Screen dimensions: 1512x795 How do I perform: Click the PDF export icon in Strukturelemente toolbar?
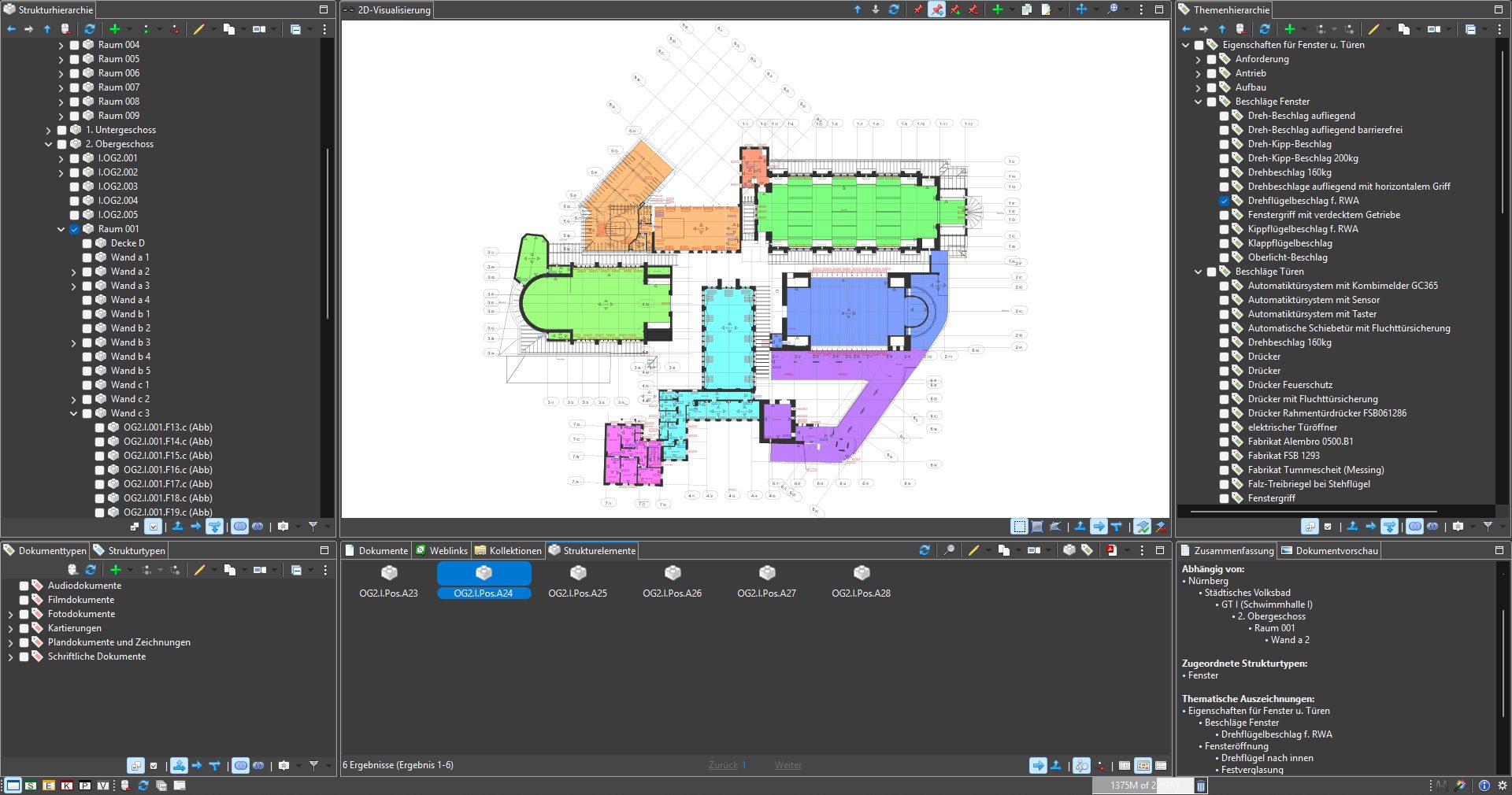coord(1111,550)
